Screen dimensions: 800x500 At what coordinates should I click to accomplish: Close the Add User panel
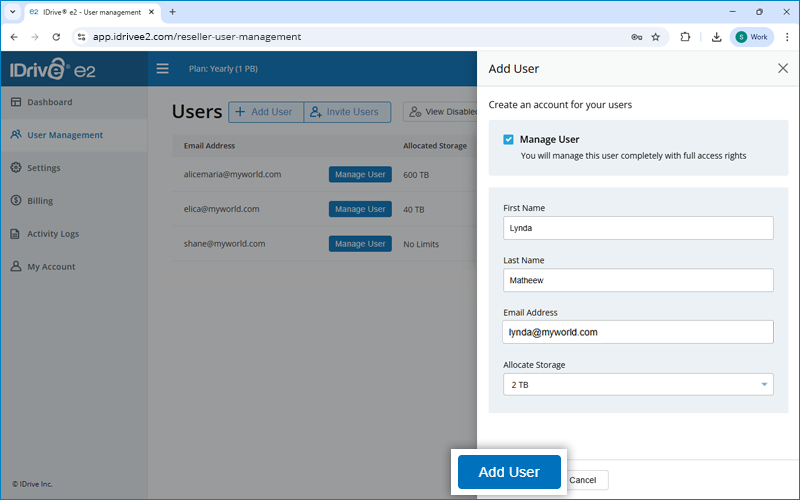click(x=782, y=69)
